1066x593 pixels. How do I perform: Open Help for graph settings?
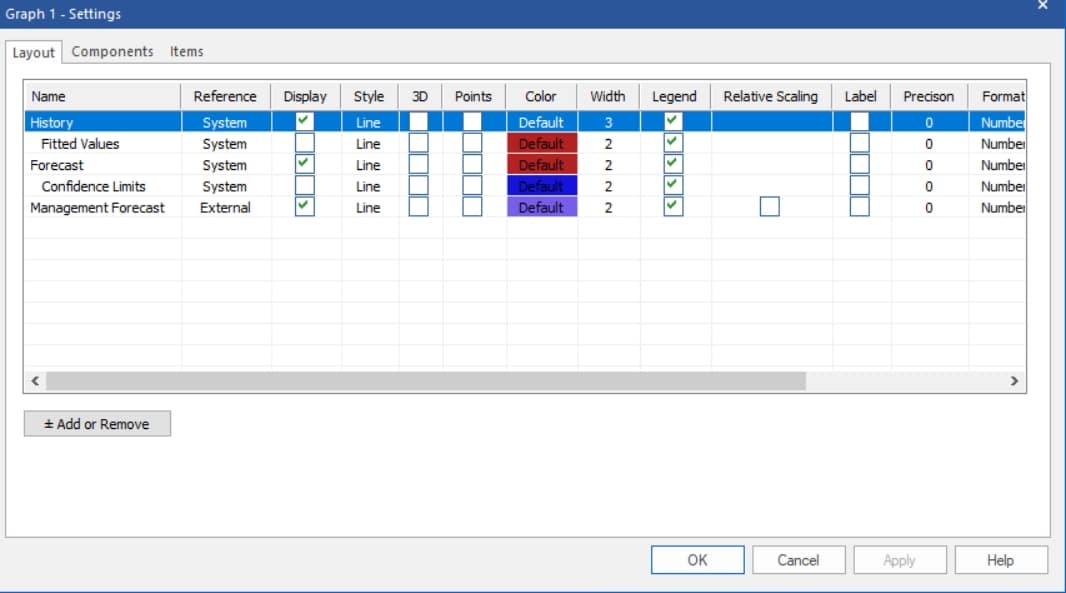tap(1000, 559)
